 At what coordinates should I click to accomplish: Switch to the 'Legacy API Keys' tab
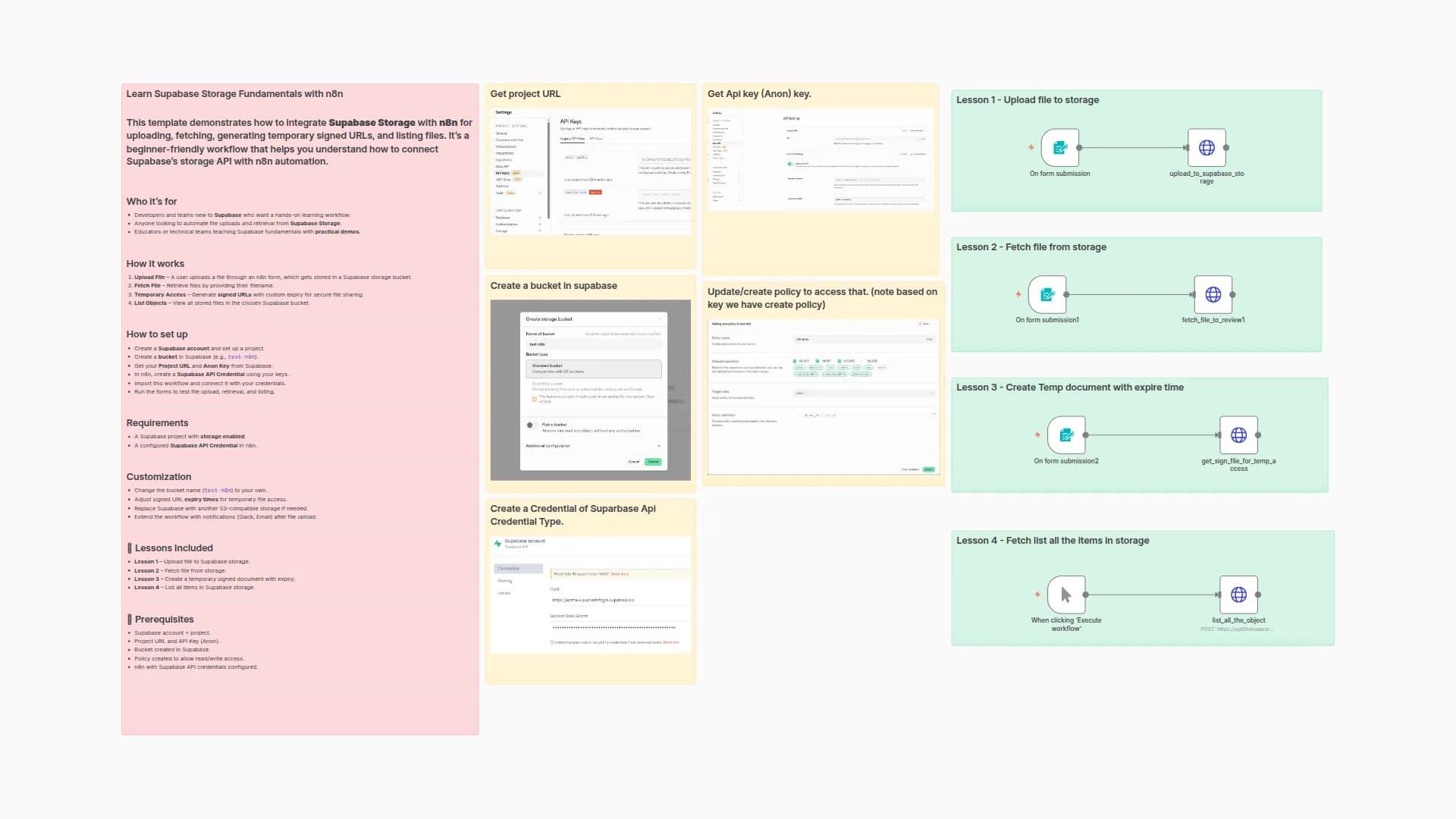pyautogui.click(x=572, y=139)
